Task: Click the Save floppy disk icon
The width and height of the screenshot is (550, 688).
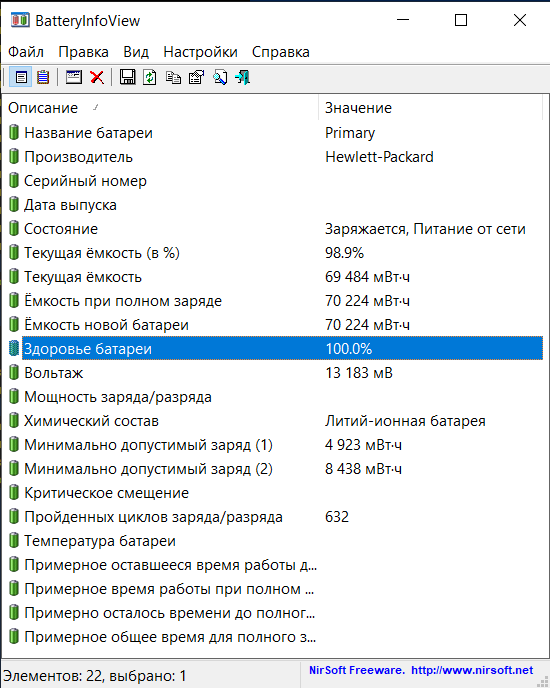Action: [x=128, y=78]
